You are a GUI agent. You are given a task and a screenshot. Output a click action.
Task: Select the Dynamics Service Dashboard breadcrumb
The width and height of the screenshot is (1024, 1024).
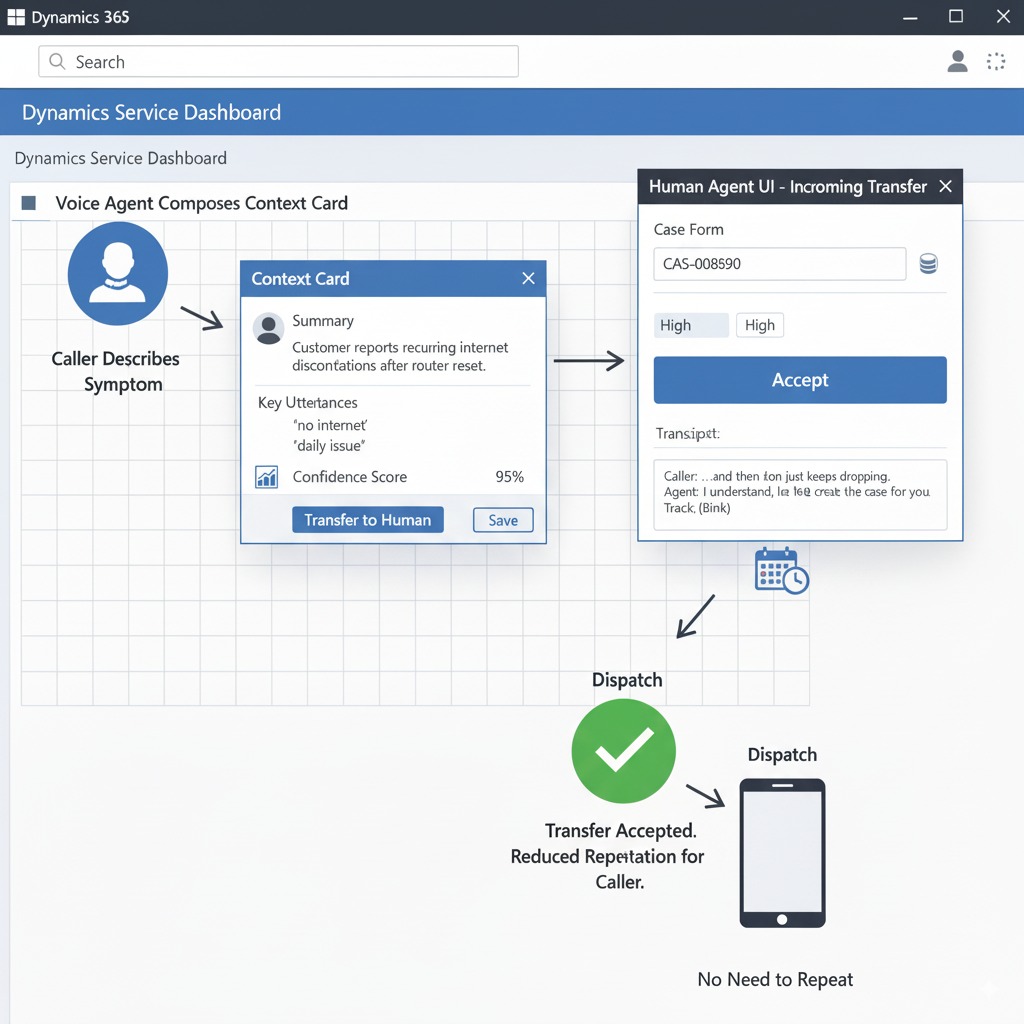121,158
